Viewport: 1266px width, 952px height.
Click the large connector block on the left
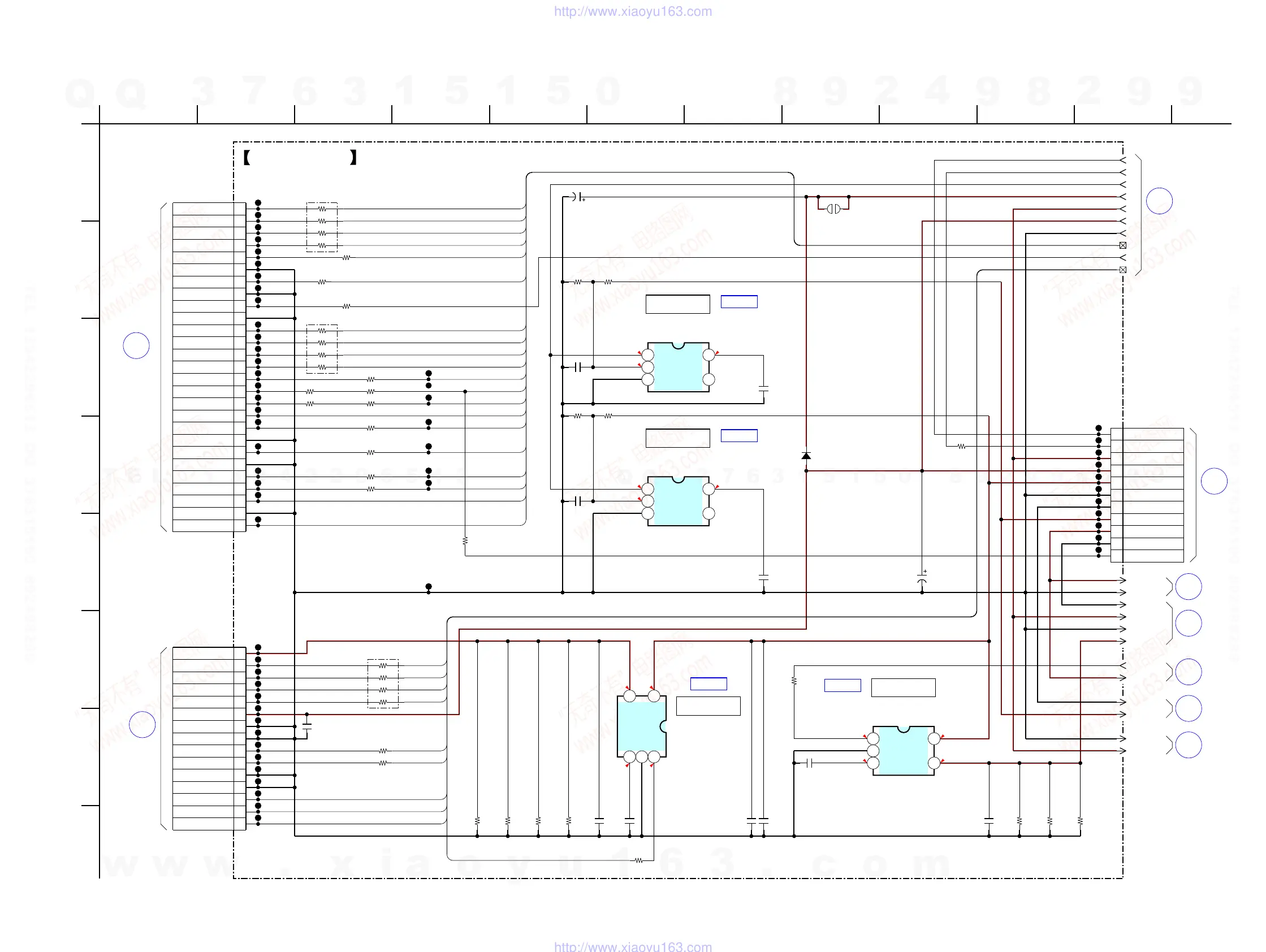pos(209,367)
